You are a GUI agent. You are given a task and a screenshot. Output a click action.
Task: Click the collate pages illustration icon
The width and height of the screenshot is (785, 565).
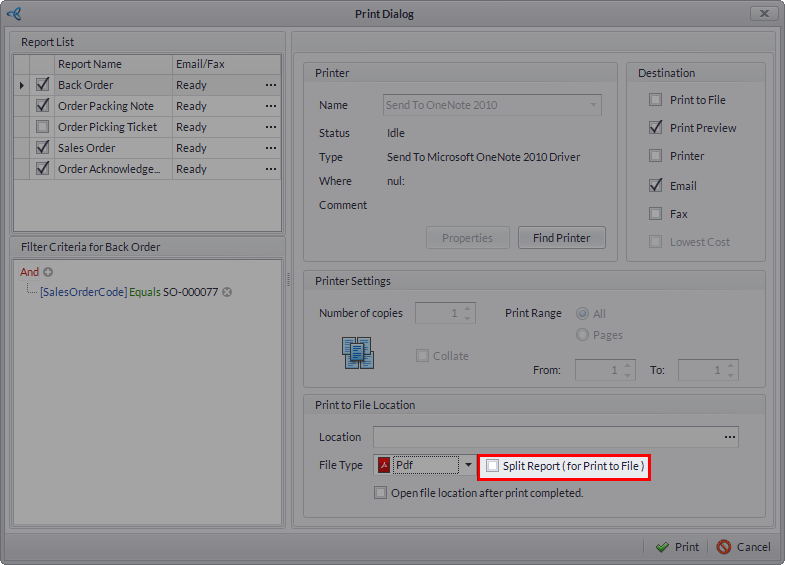coord(358,353)
